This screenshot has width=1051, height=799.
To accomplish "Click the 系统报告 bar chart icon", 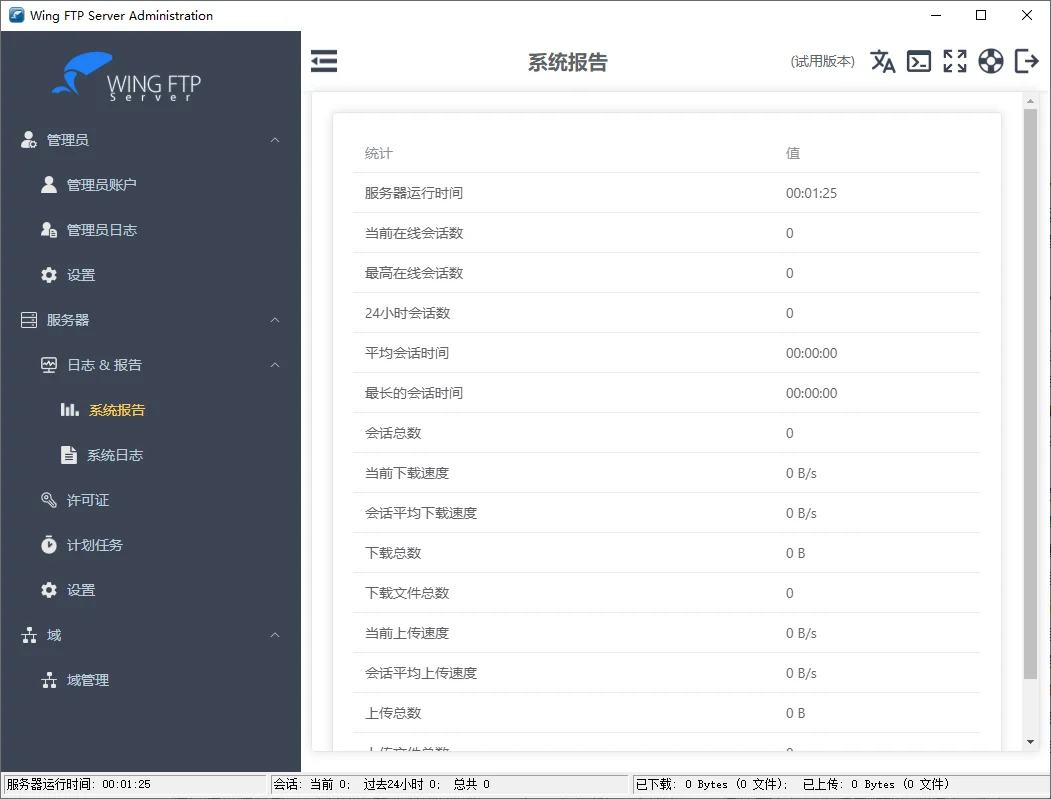I will click(x=70, y=410).
